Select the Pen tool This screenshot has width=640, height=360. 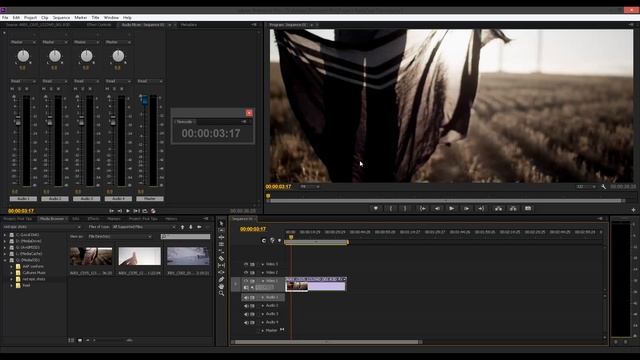(221, 279)
